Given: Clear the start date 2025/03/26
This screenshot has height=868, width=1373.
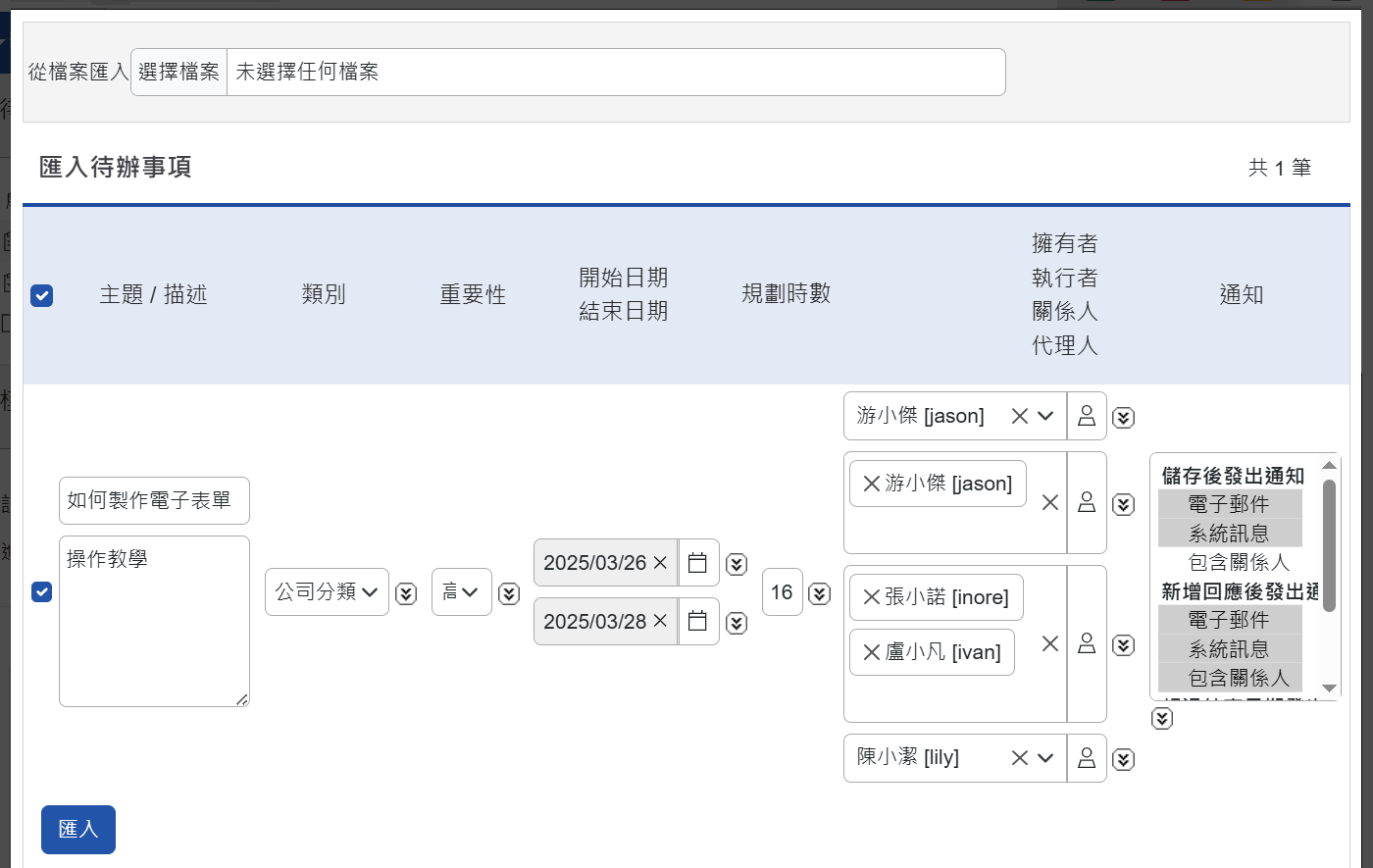Looking at the screenshot, I should tap(660, 563).
